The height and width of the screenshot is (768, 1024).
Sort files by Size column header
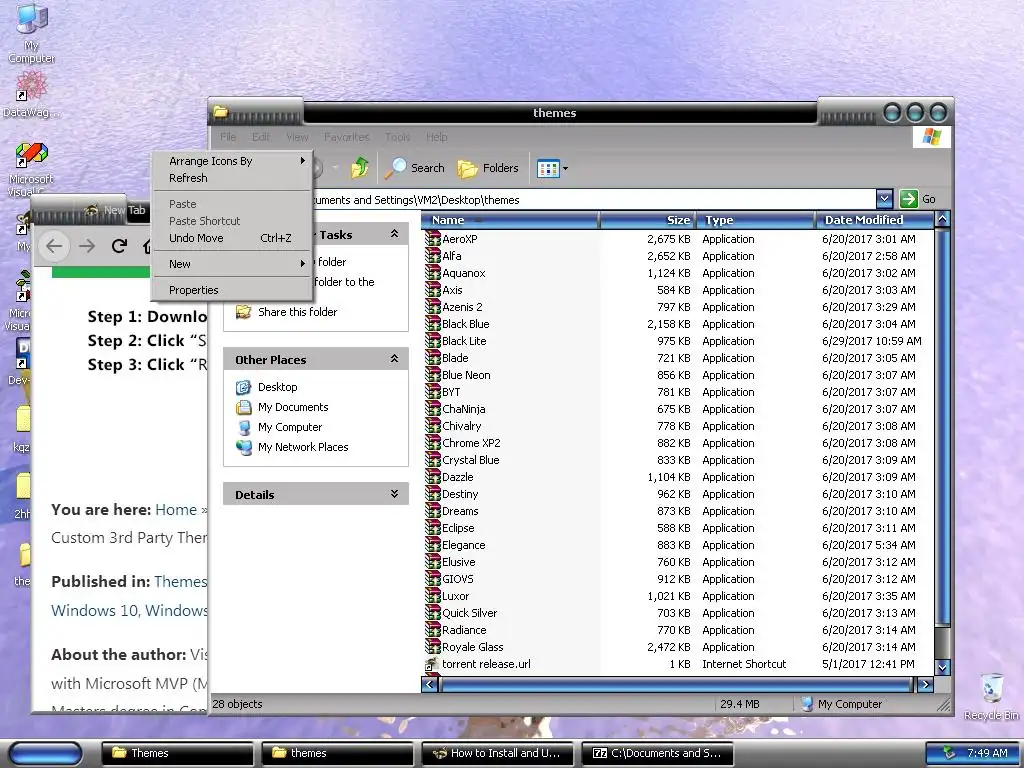(x=648, y=220)
